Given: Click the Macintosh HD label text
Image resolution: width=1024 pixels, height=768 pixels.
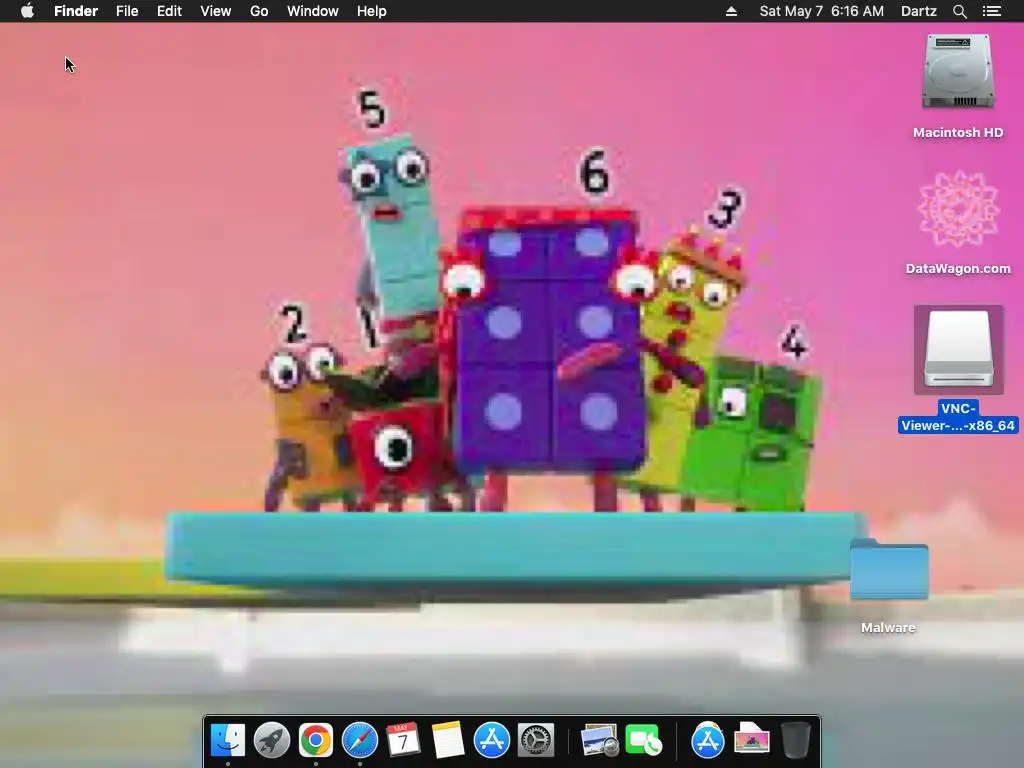Looking at the screenshot, I should pyautogui.click(x=958, y=133).
